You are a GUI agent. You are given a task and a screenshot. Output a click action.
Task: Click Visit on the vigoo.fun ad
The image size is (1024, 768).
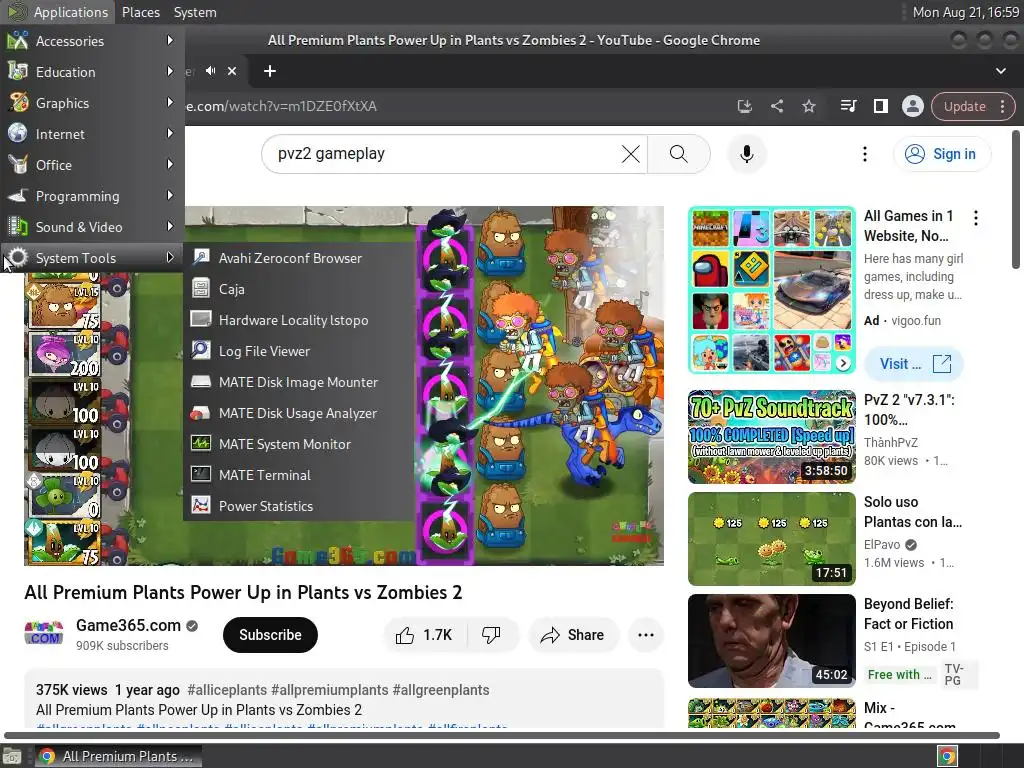[x=914, y=364]
